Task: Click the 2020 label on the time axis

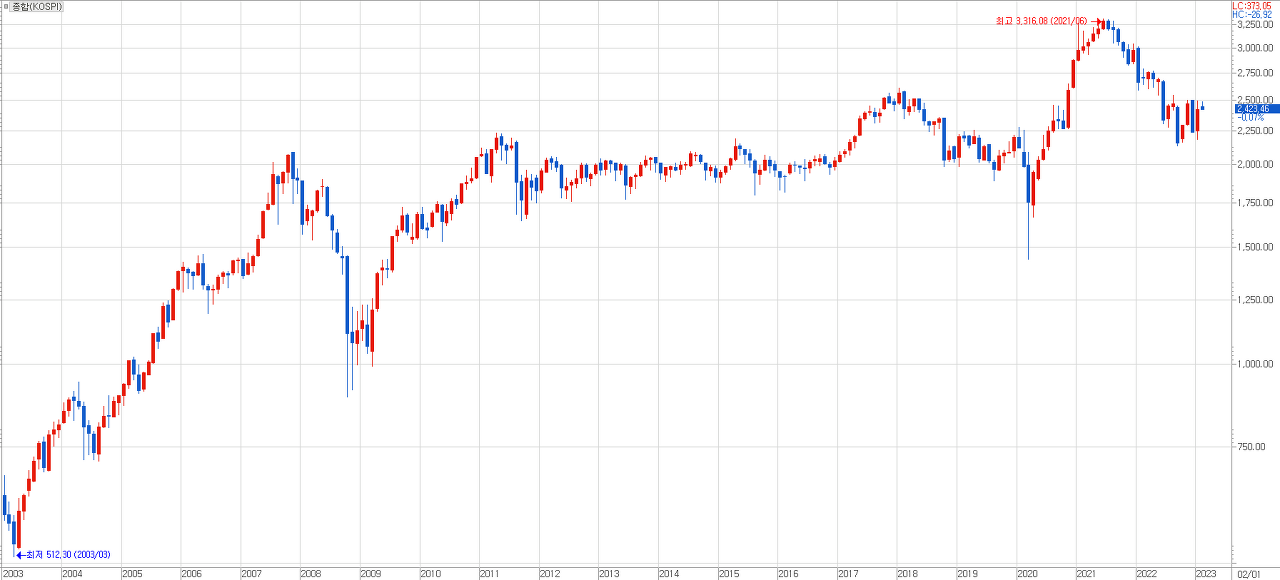Action: [1027, 574]
